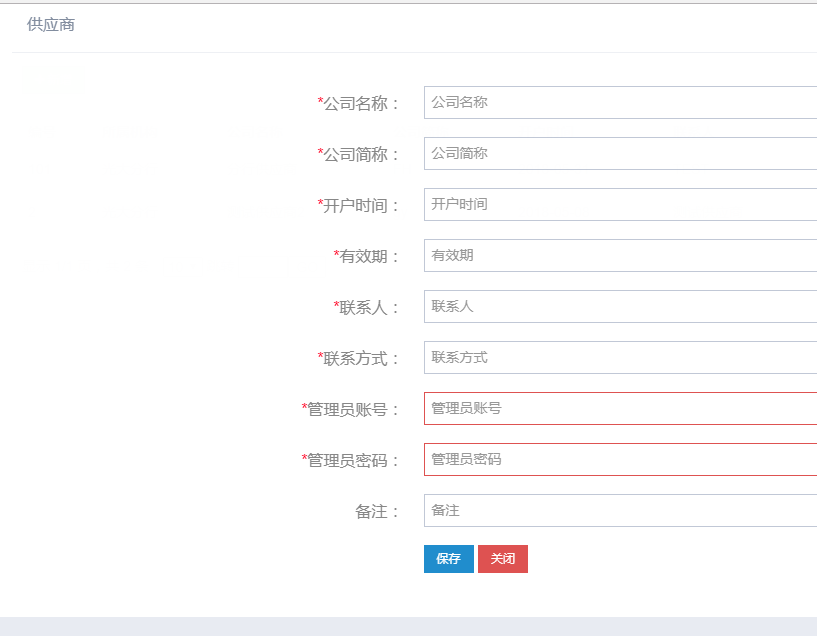Select the 开户时间 date field
817x636 pixels.
coord(621,205)
